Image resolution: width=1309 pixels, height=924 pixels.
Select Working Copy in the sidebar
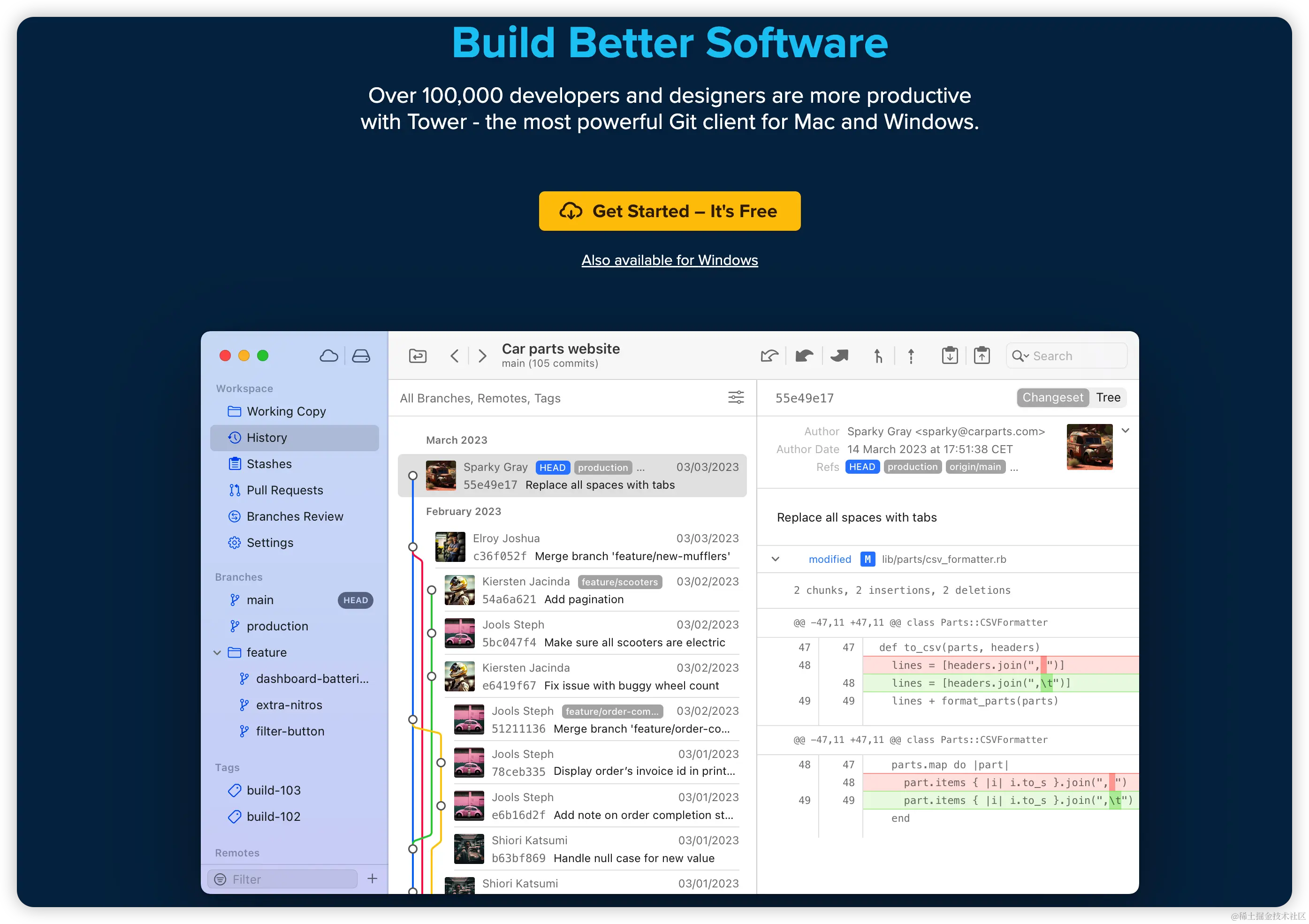(294, 411)
